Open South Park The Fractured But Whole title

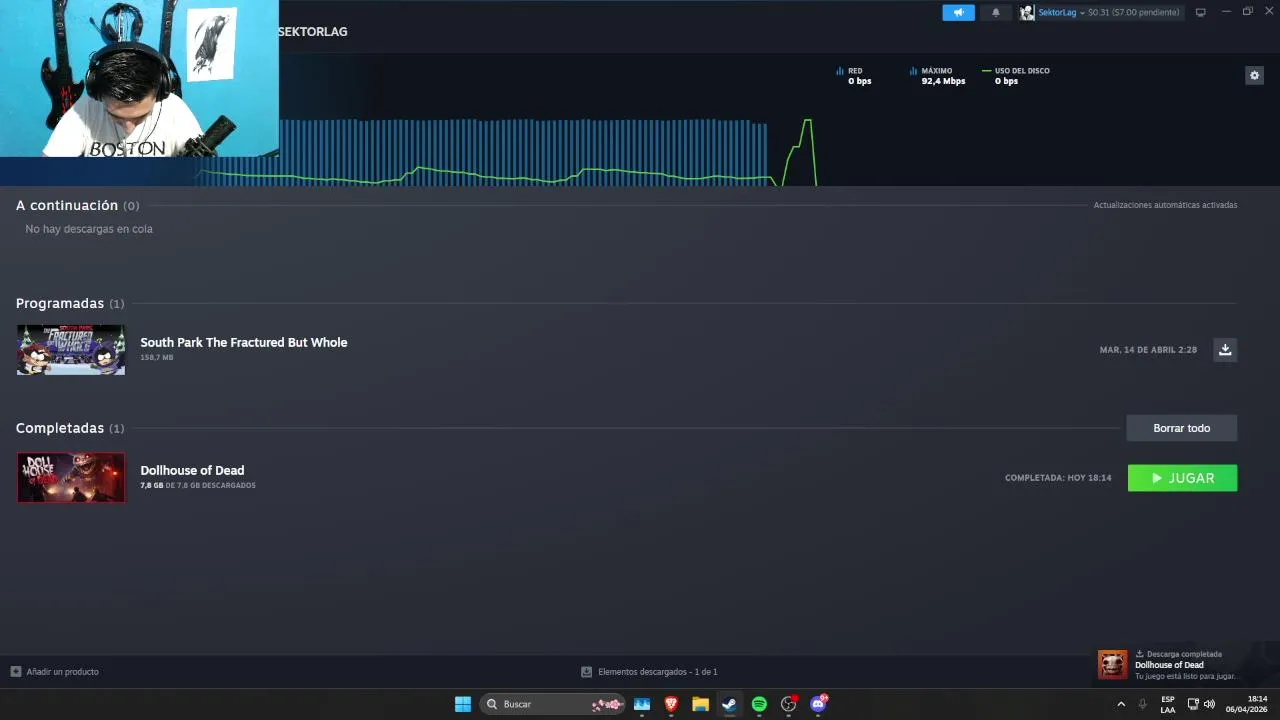coord(244,342)
